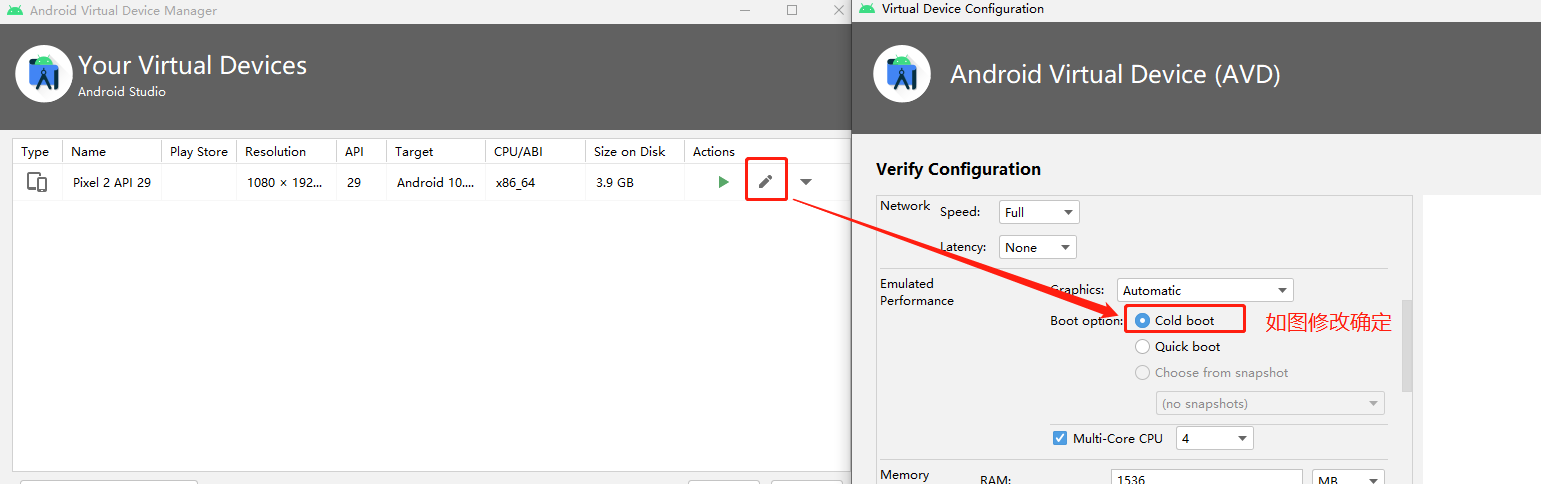Click the Android 10... target cell
The height and width of the screenshot is (484, 1541).
[x=435, y=183]
